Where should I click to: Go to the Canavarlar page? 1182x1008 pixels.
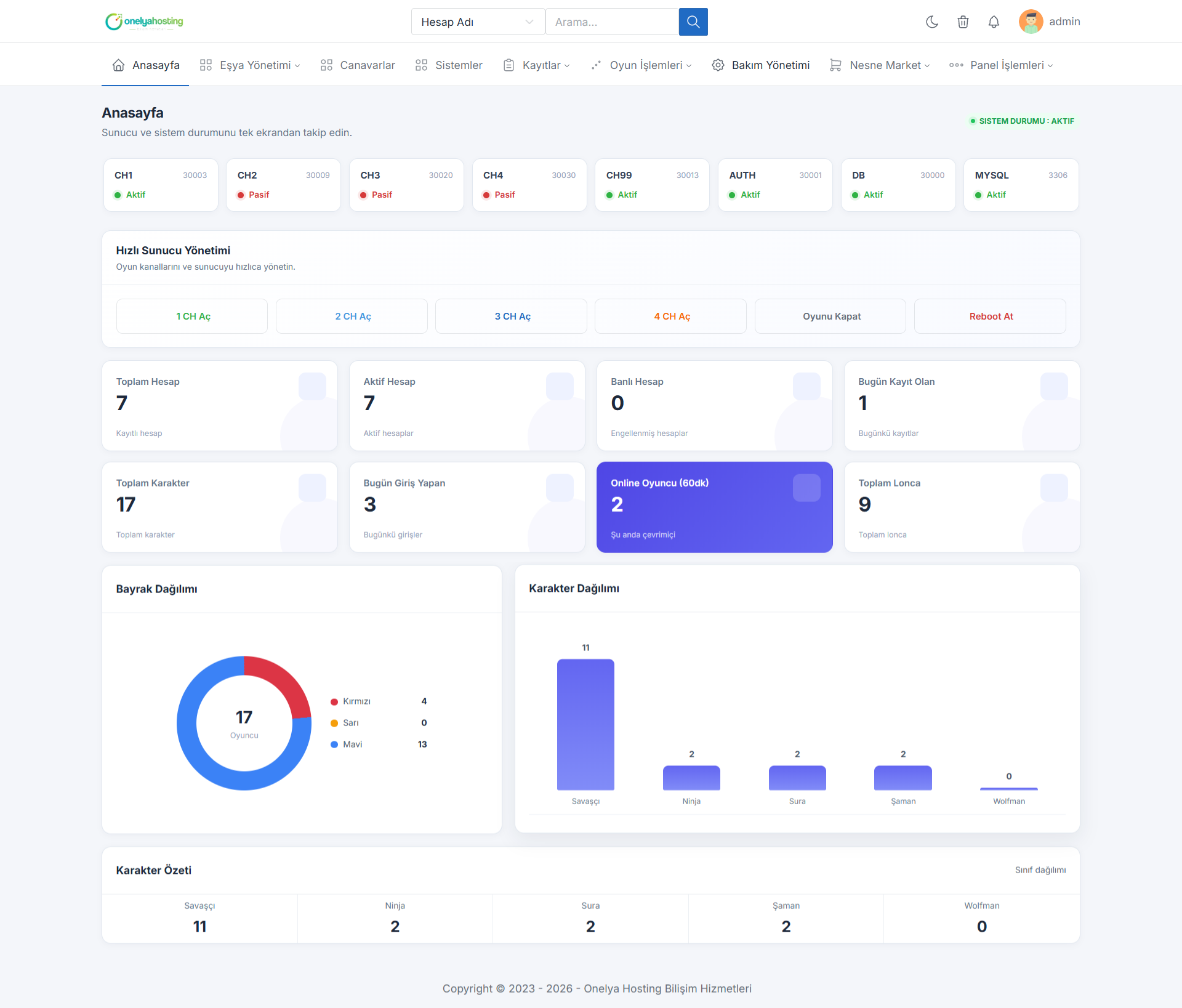pos(358,65)
